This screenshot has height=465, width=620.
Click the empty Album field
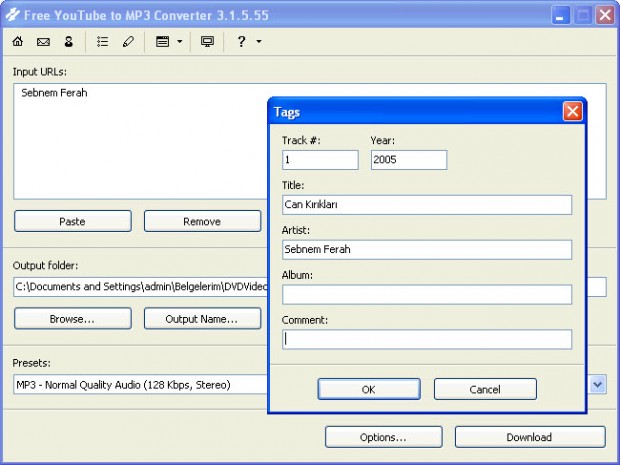427,295
